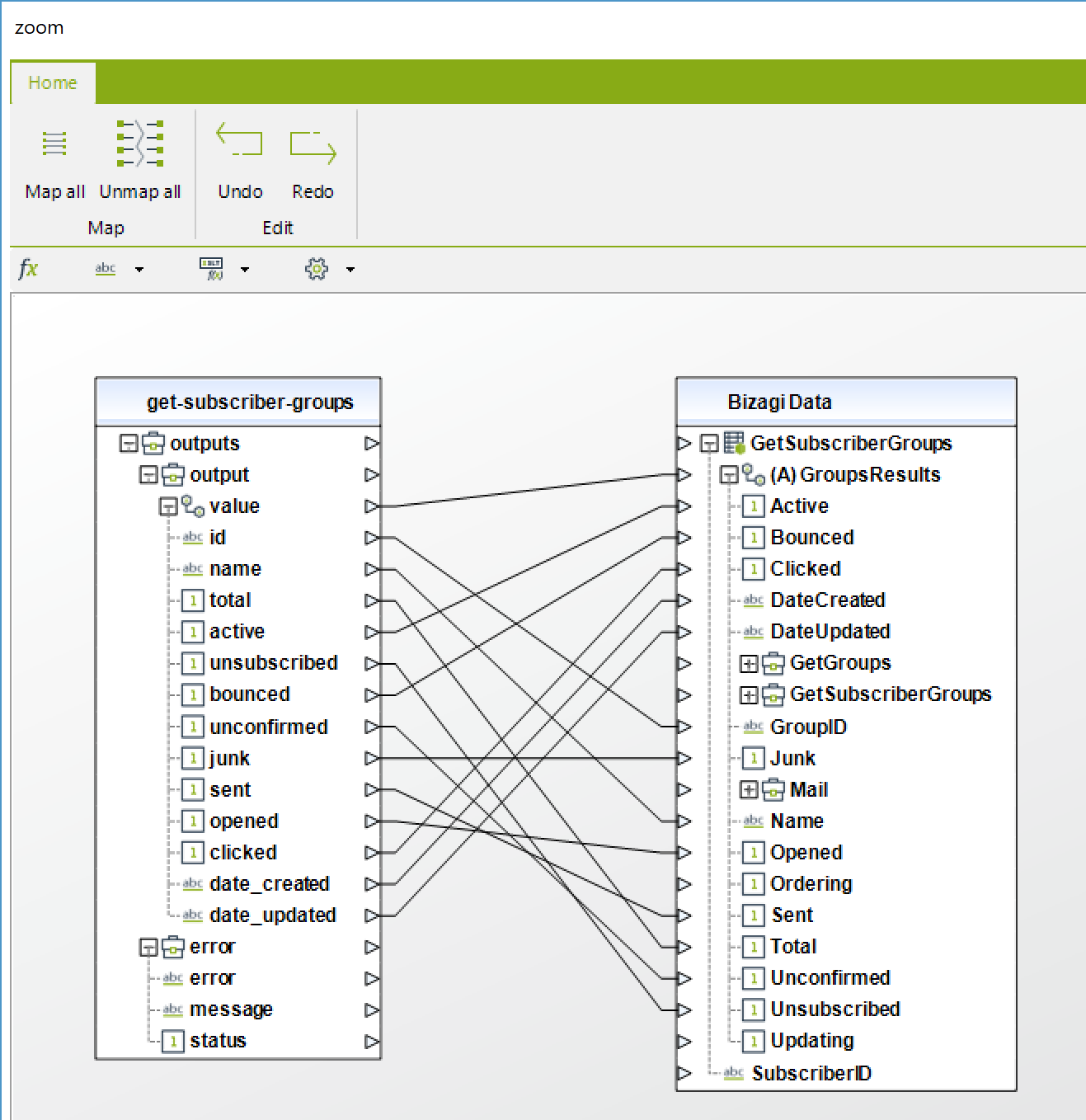Select the bounced attribute

(250, 694)
